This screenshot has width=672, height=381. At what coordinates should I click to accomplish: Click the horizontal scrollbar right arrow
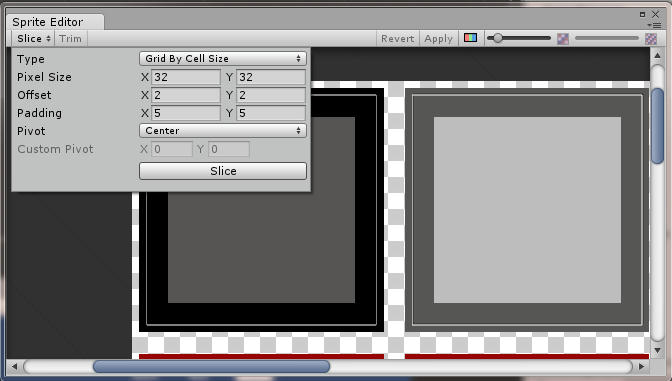pyautogui.click(x=642, y=366)
